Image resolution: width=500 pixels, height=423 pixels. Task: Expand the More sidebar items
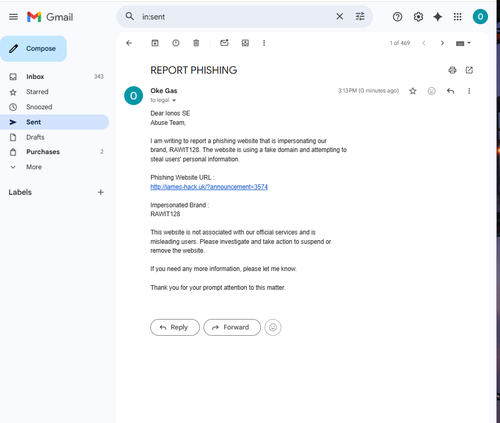coord(54,167)
